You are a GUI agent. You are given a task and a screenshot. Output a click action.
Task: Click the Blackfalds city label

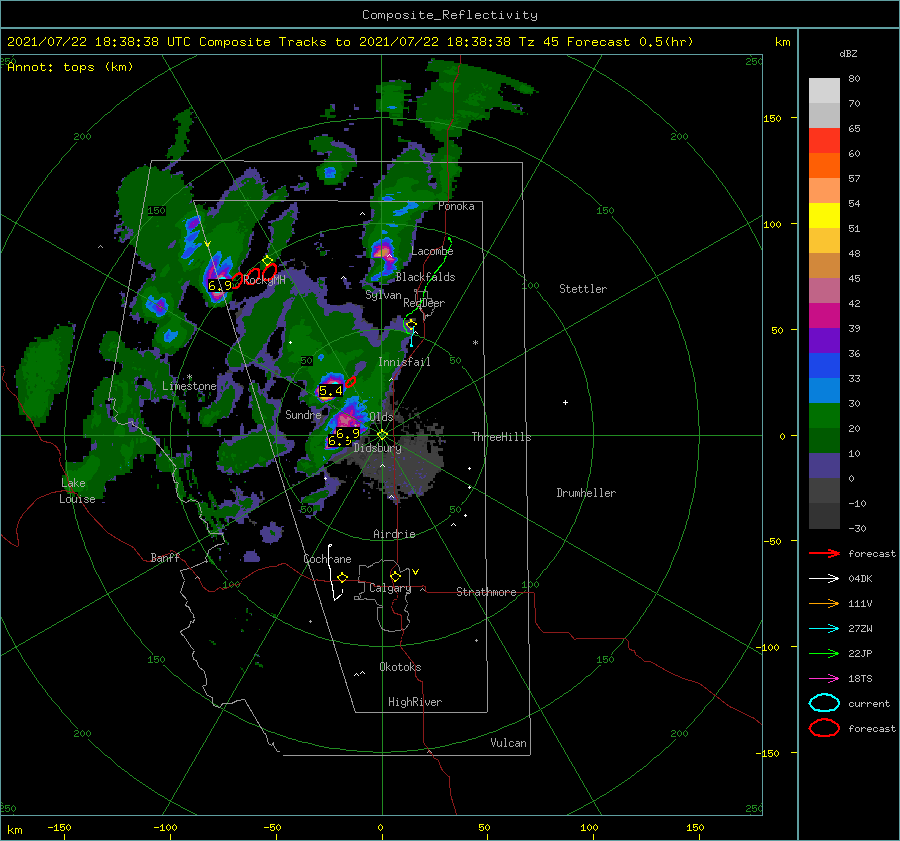tap(425, 277)
